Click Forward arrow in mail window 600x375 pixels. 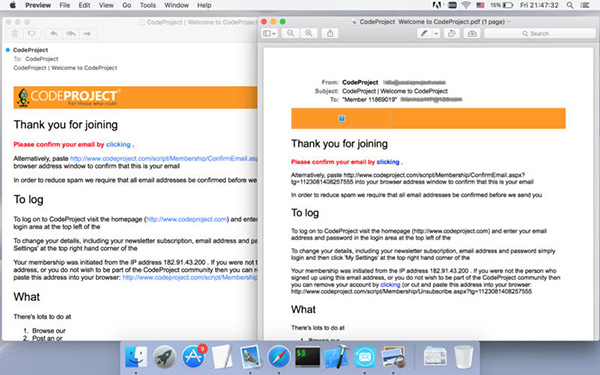pos(88,34)
